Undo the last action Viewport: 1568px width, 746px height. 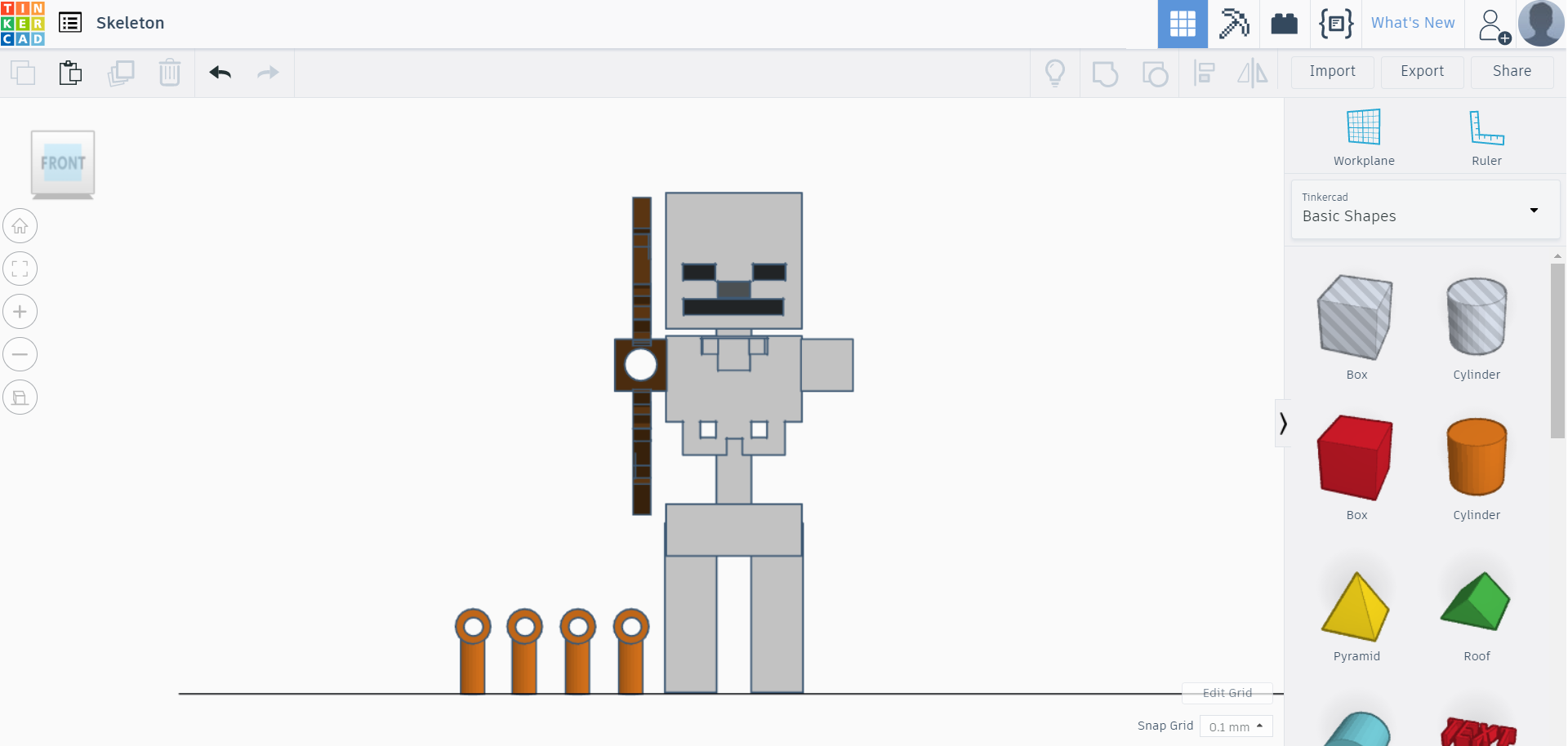tap(219, 73)
